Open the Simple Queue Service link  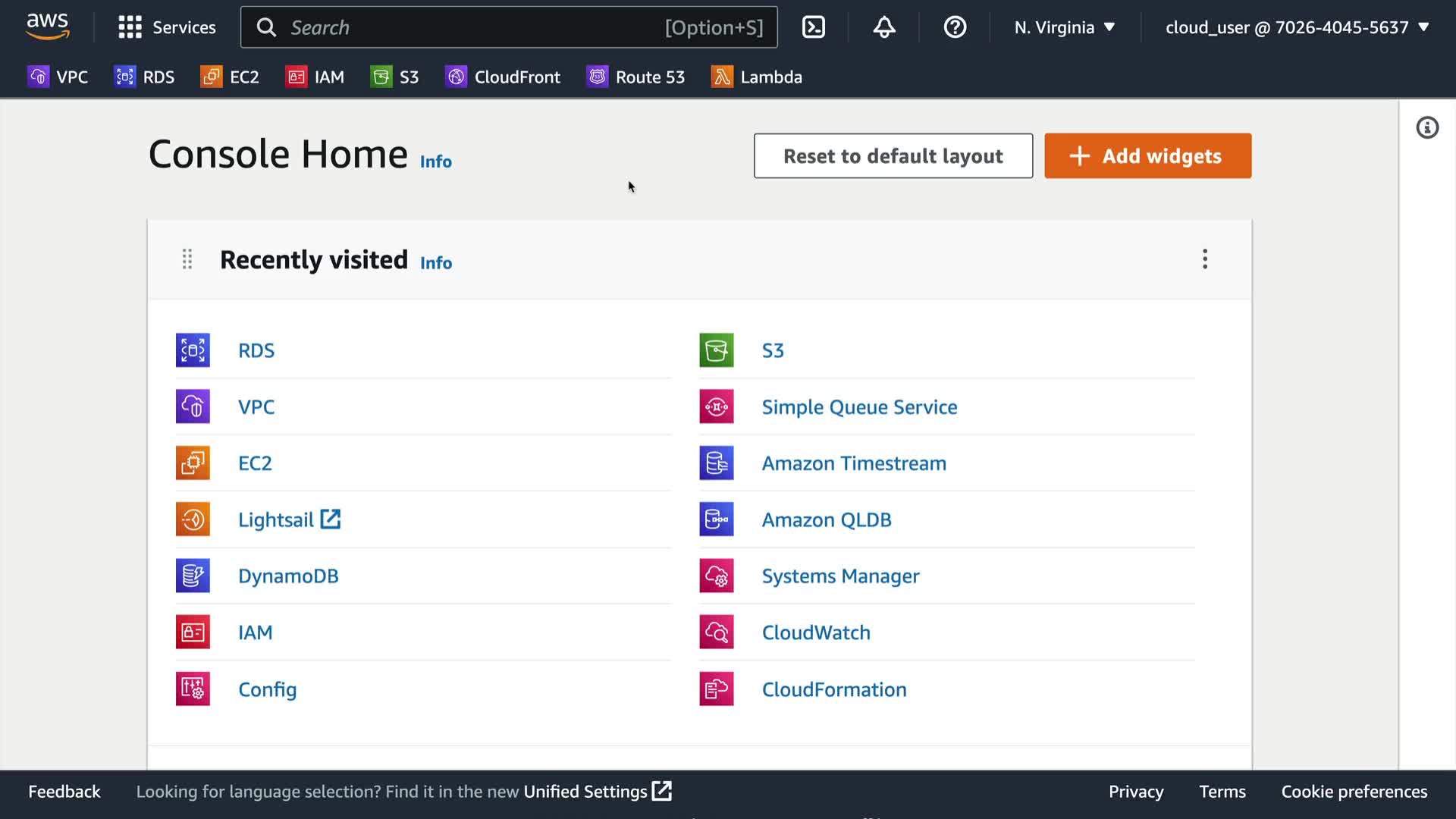(x=859, y=407)
